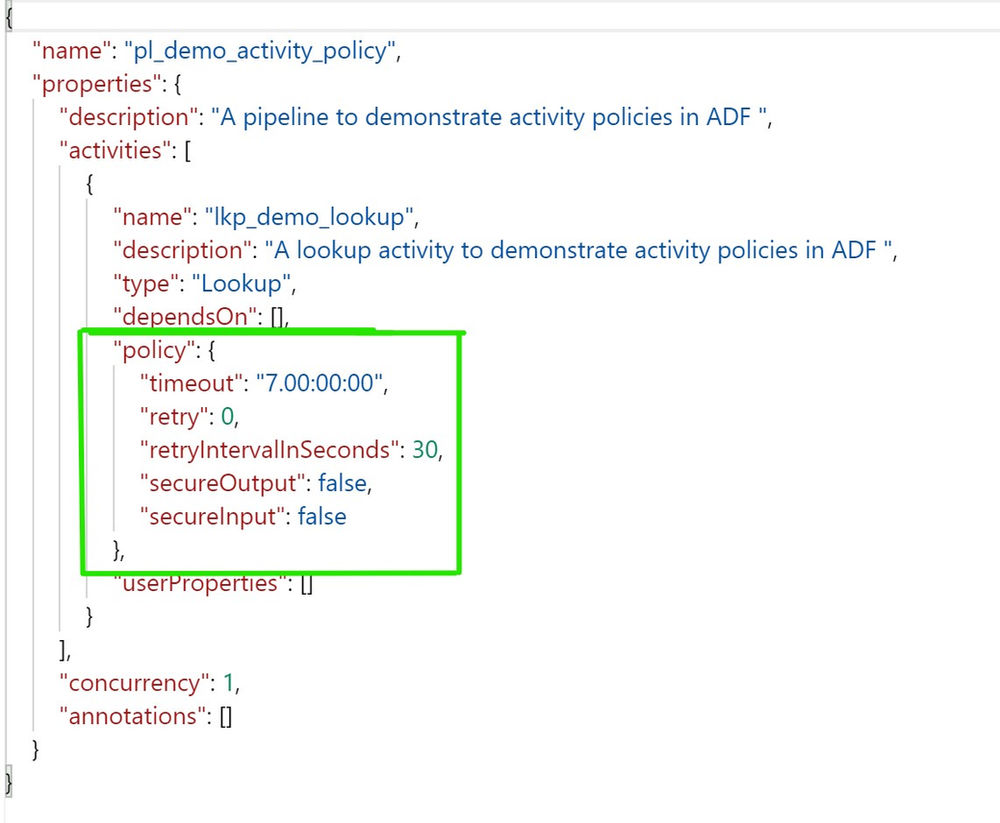Select the secureOutput false value
Viewport: 1000px width, 823px height.
[x=340, y=484]
